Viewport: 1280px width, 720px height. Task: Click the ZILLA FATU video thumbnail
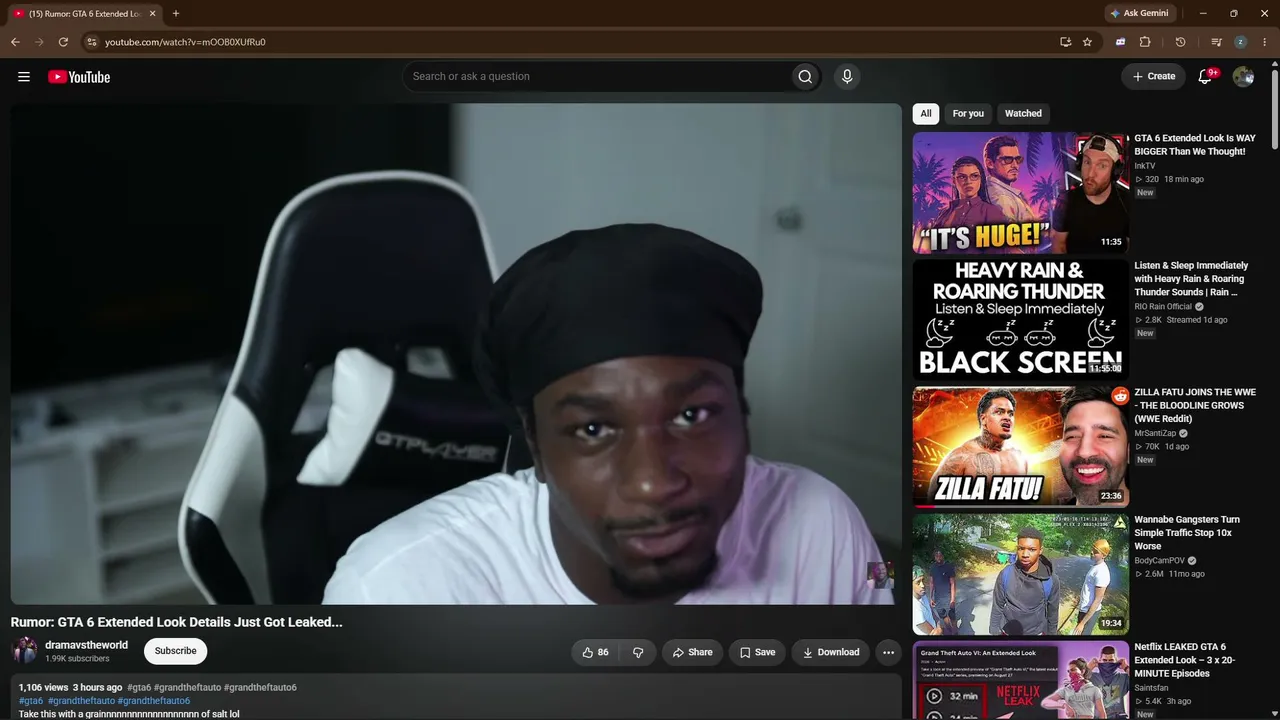[1020, 447]
